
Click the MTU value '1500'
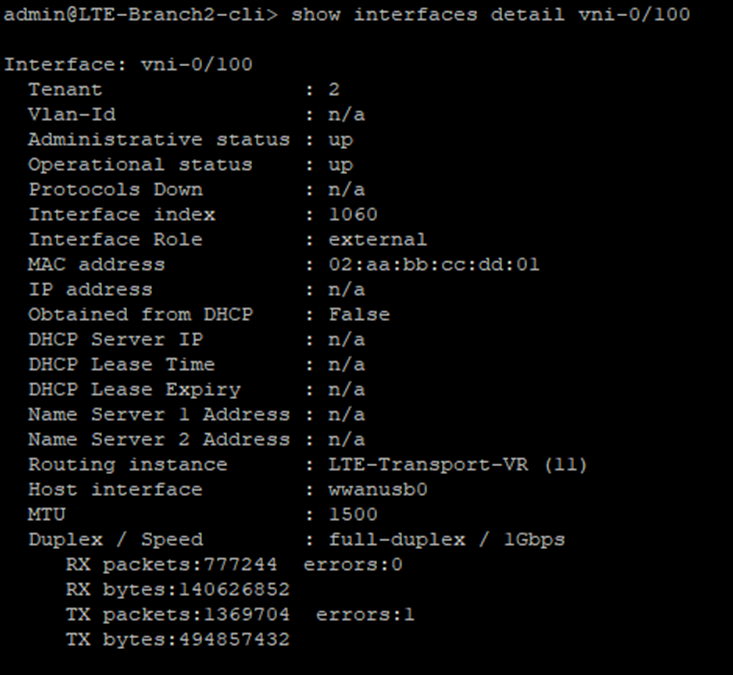click(353, 515)
